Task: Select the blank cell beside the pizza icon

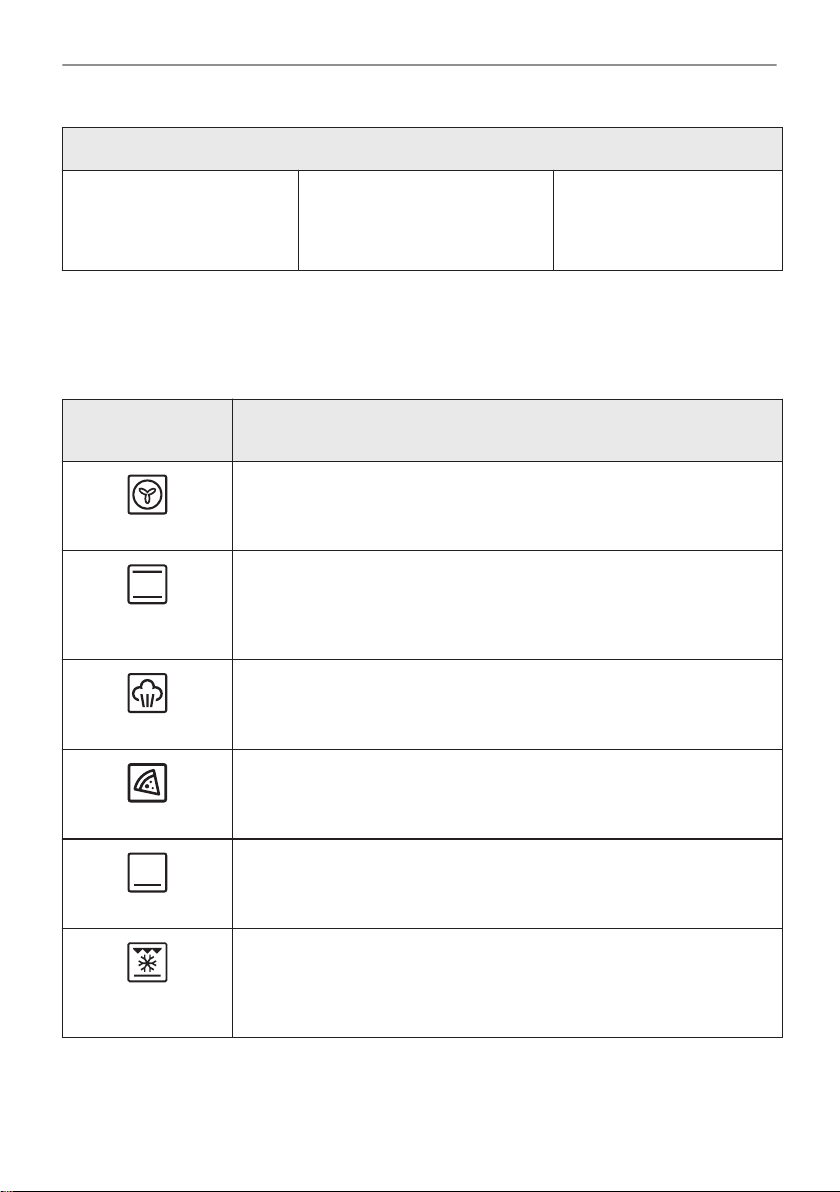Action: pos(507,794)
